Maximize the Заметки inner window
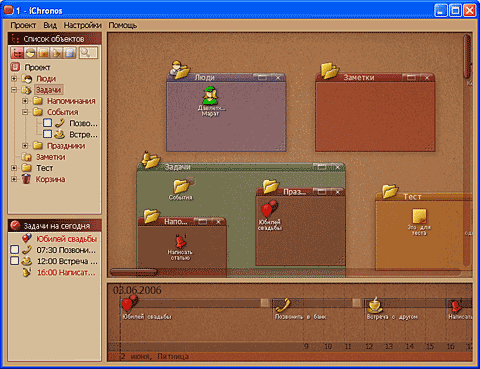Image resolution: width=480 pixels, height=369 pixels. [x=411, y=78]
